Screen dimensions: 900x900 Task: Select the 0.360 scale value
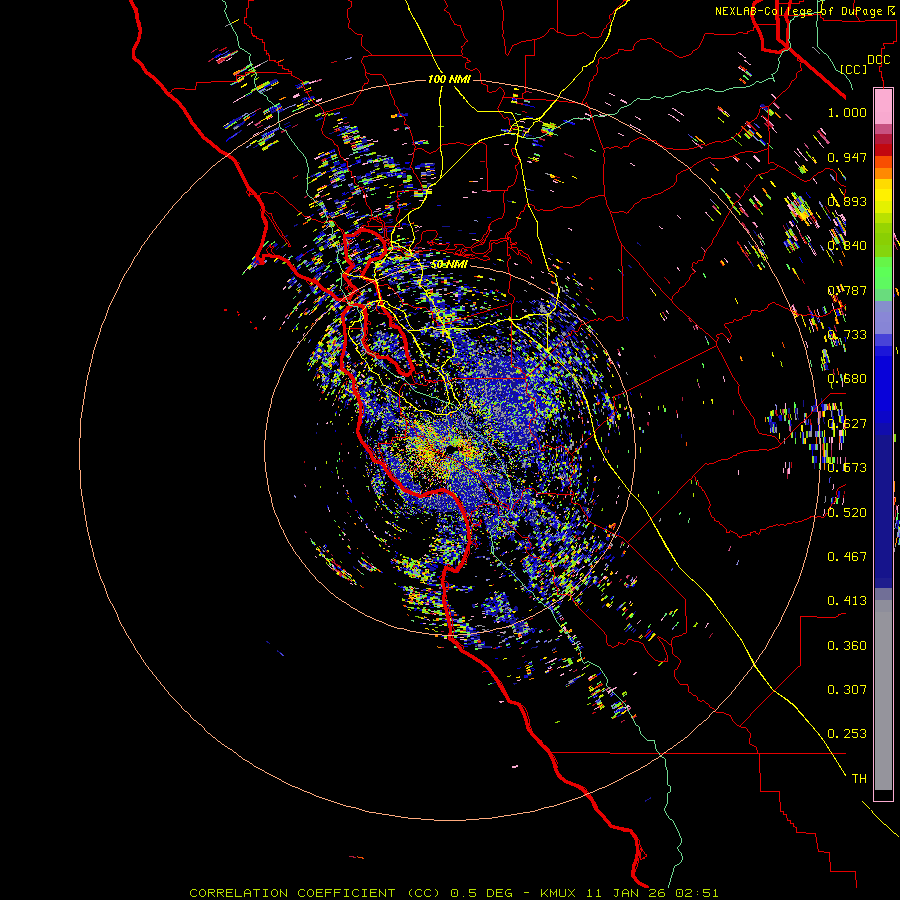[847, 646]
